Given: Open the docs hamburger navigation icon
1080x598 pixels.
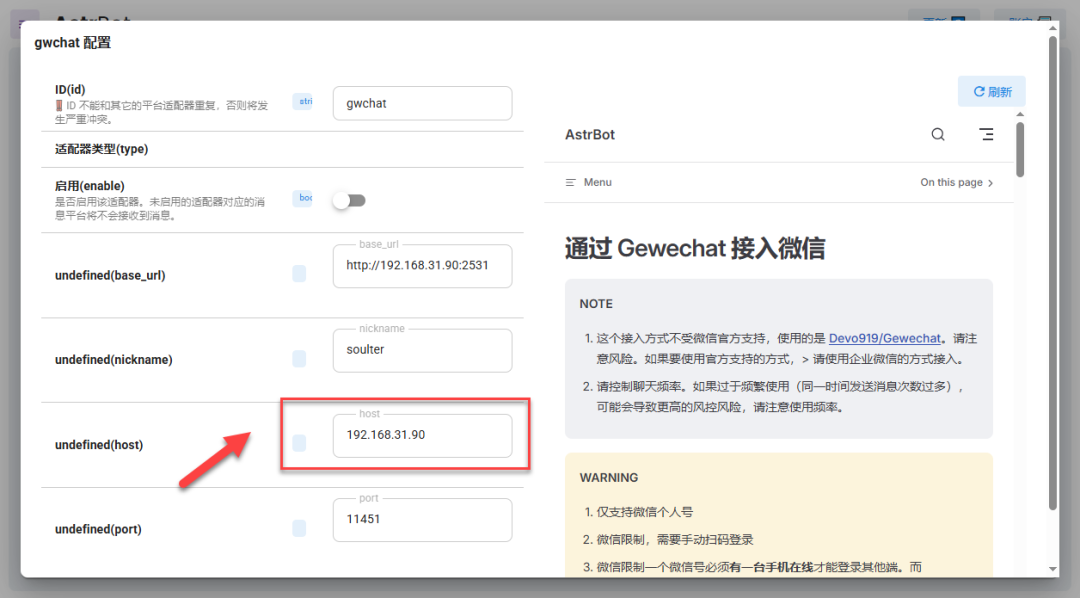Looking at the screenshot, I should click(x=986, y=134).
